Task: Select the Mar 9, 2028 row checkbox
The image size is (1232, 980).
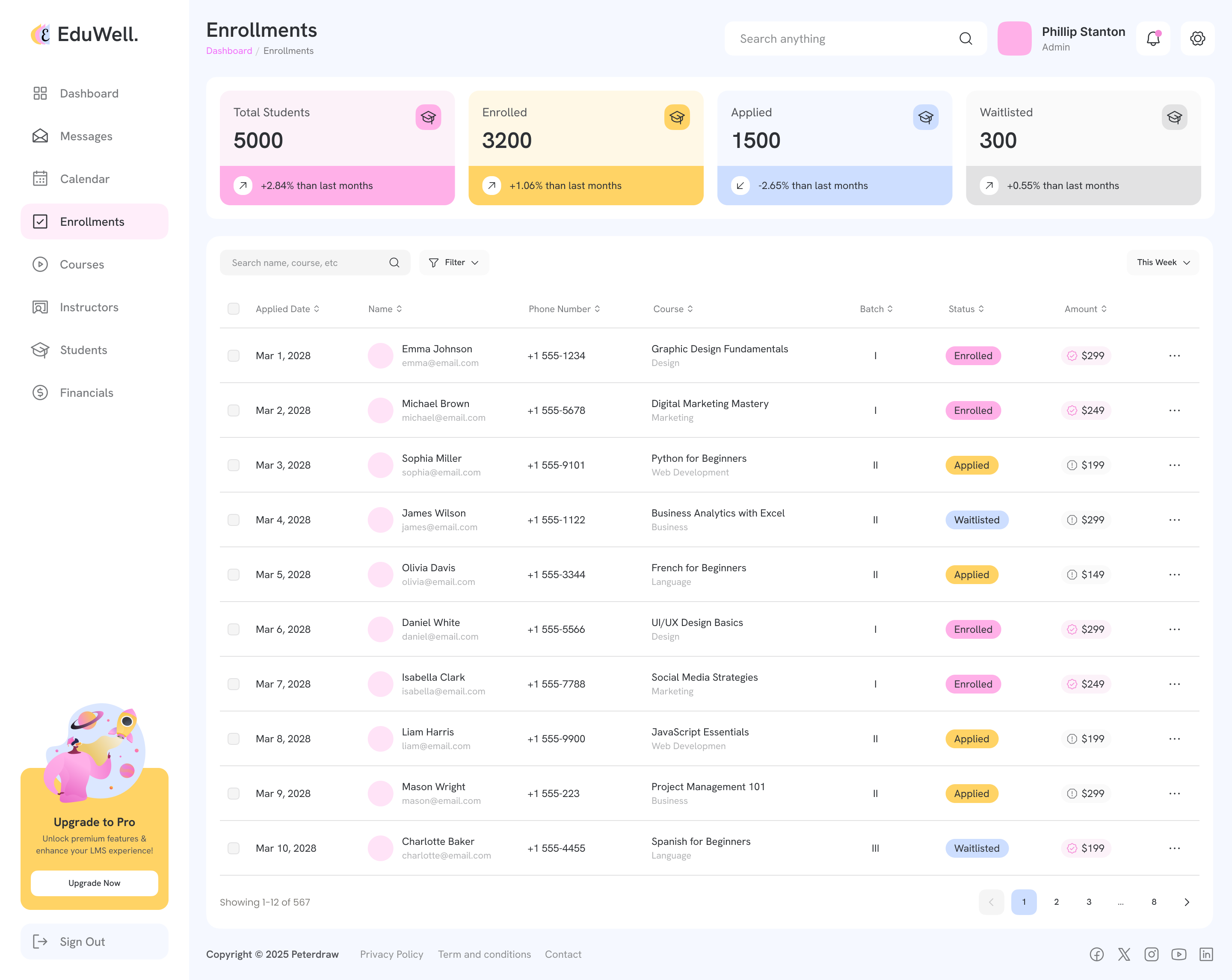Action: tap(233, 793)
